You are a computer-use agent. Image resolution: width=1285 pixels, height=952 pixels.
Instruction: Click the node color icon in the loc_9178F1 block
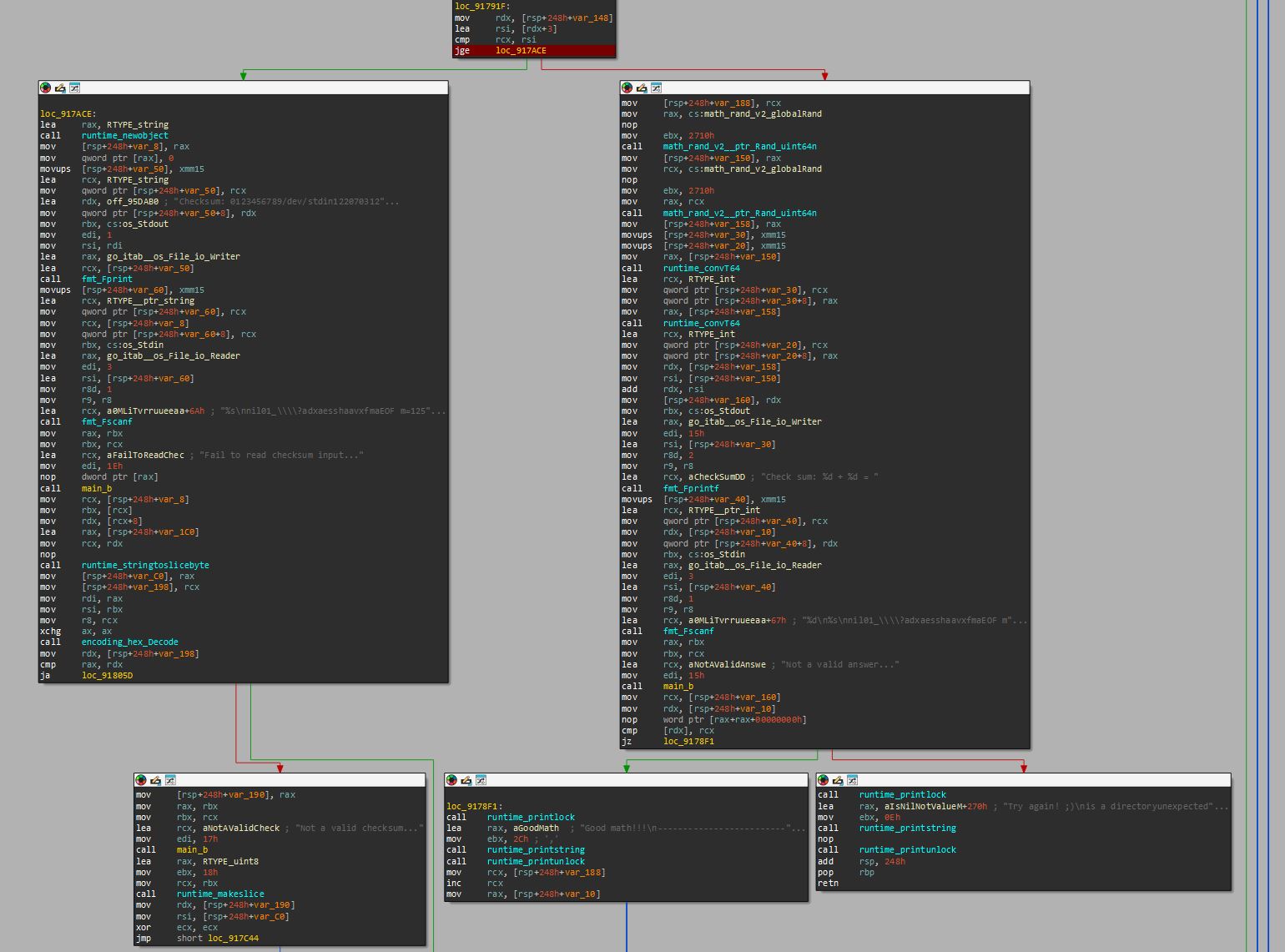[451, 780]
